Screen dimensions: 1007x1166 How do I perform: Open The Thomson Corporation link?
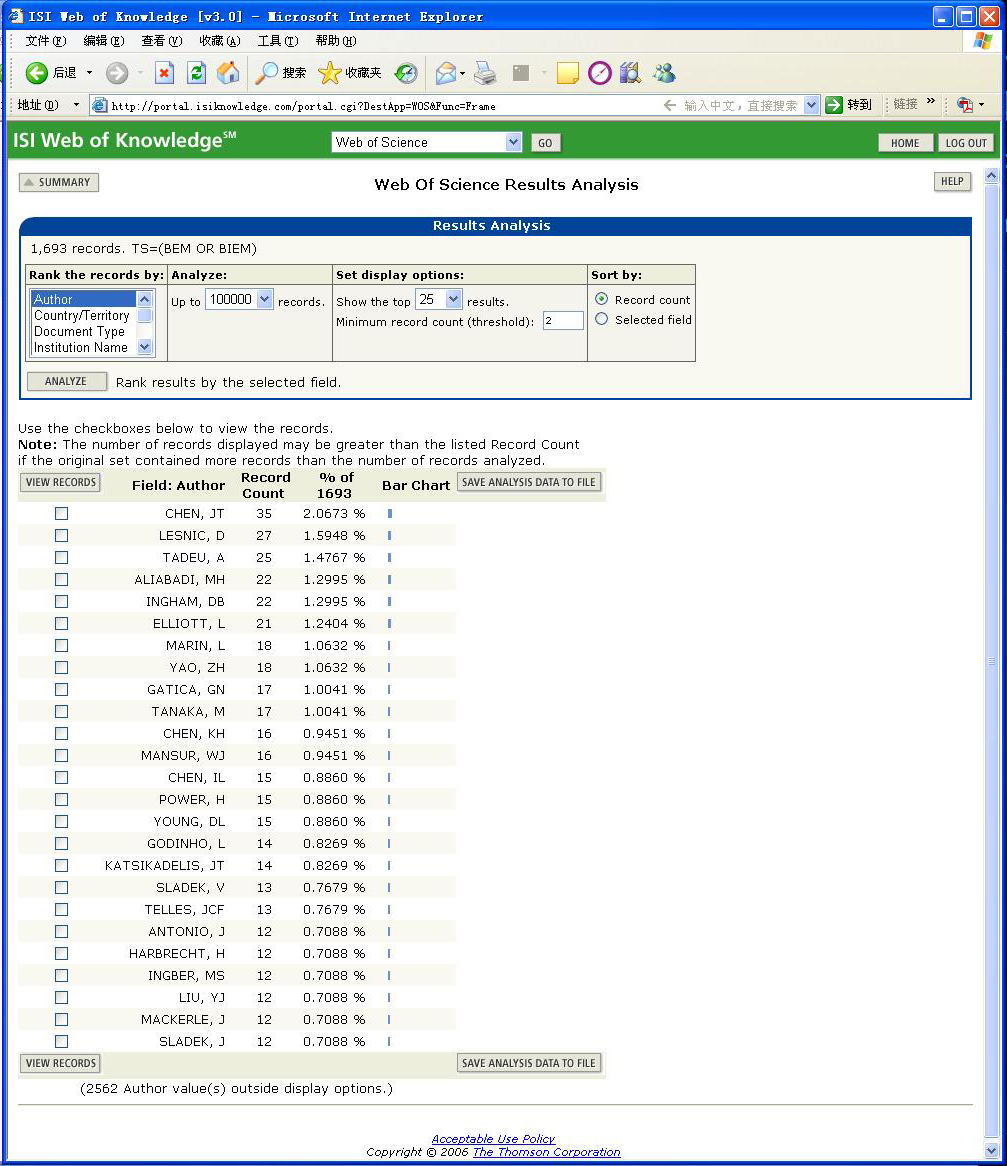click(547, 1152)
